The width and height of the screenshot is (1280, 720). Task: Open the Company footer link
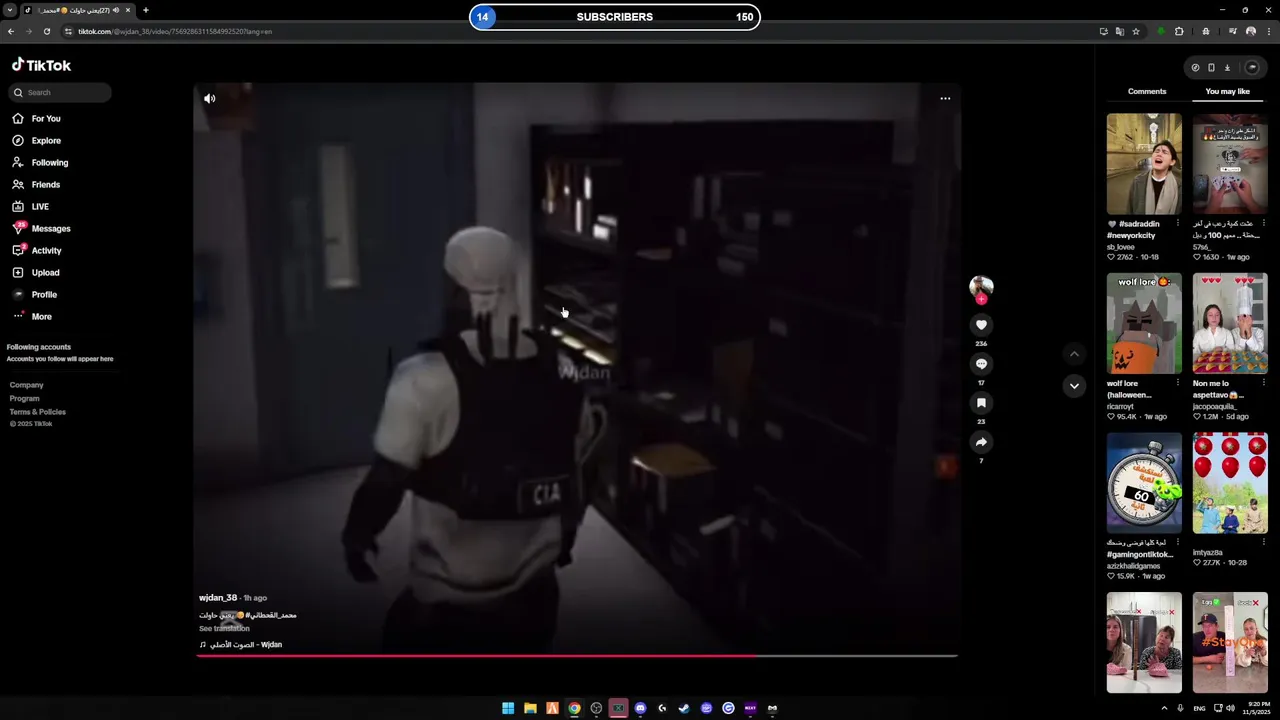(x=27, y=385)
